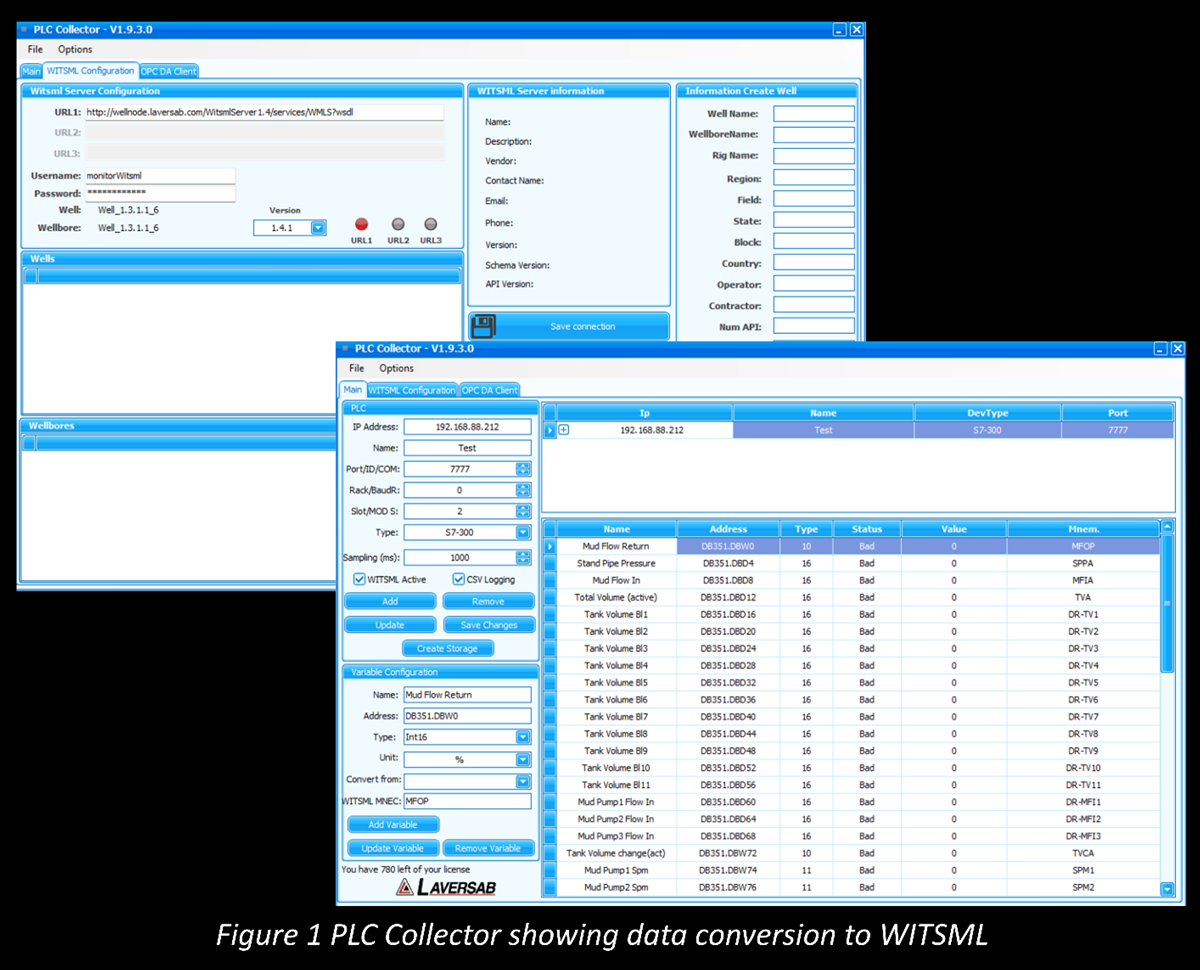Click the grey URL3 status indicator
Viewport: 1200px width, 970px height.
431,225
